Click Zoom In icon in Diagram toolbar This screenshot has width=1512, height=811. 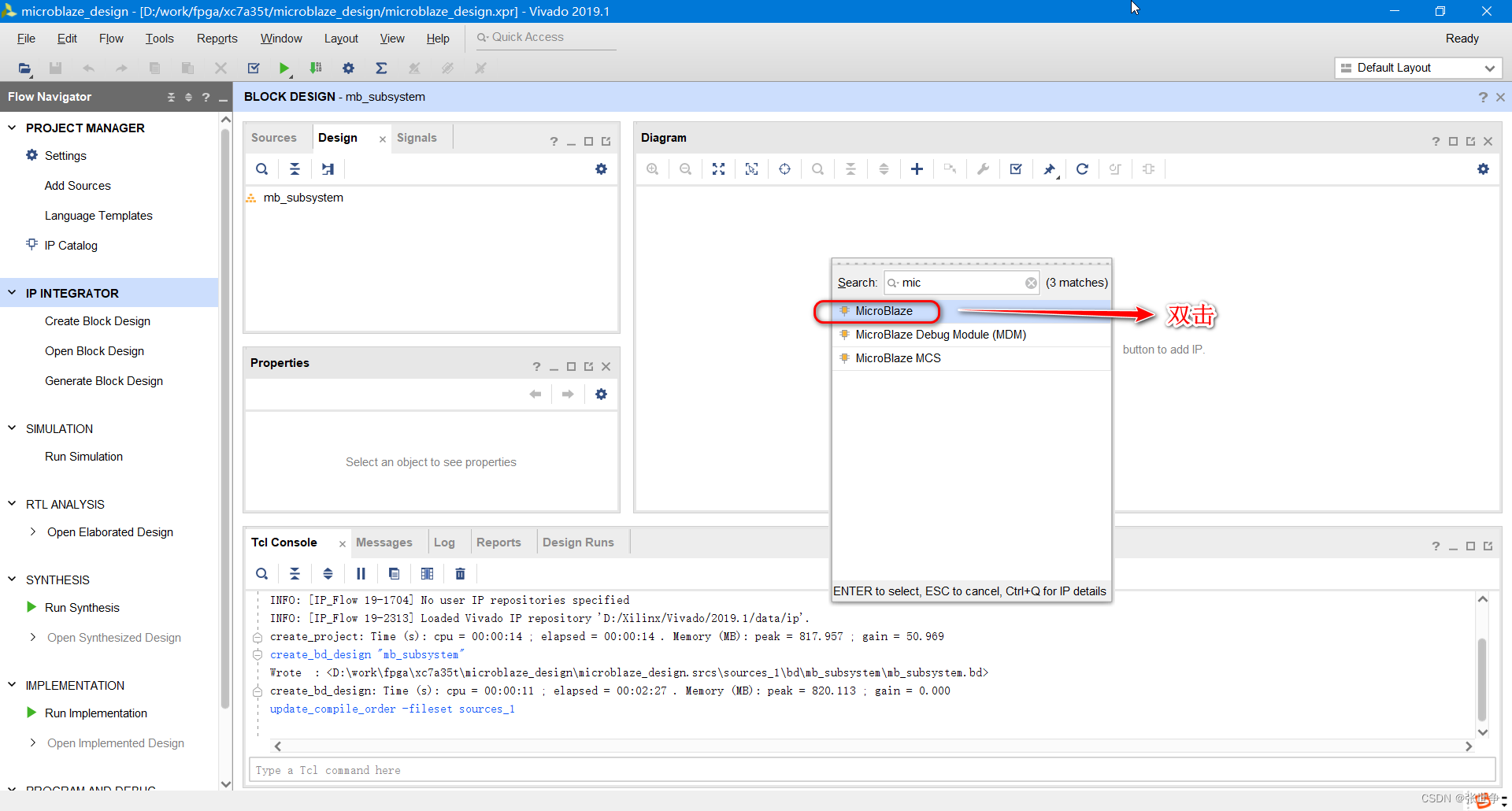[652, 169]
